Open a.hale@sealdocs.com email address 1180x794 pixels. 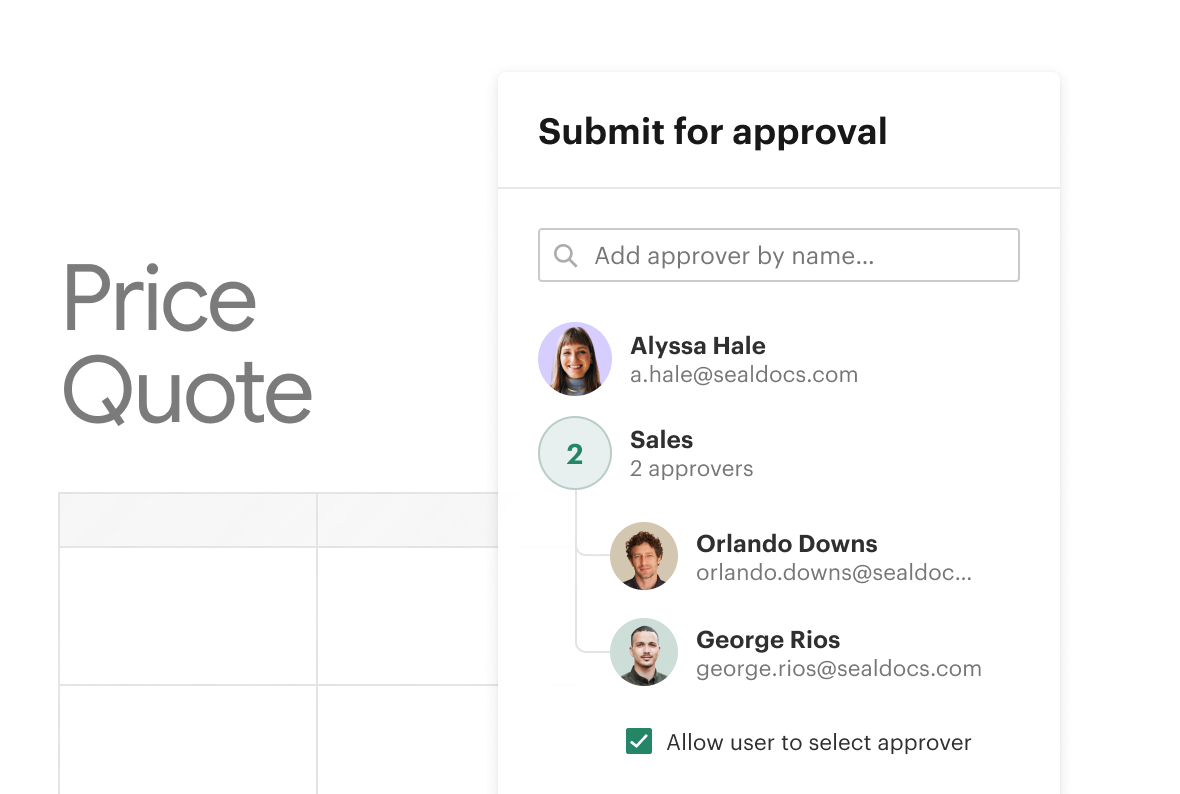tap(744, 375)
